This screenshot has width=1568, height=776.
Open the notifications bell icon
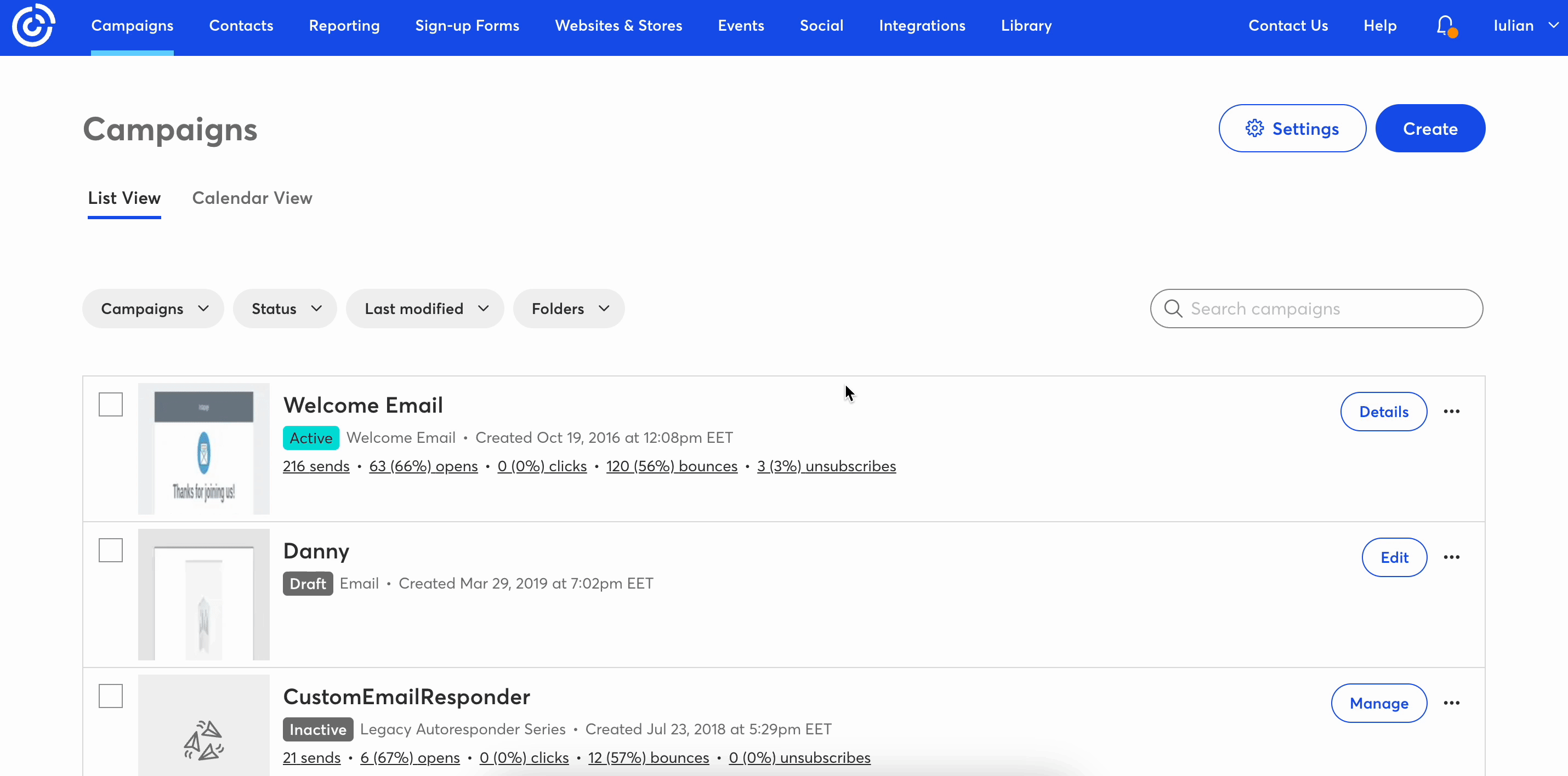[1445, 26]
